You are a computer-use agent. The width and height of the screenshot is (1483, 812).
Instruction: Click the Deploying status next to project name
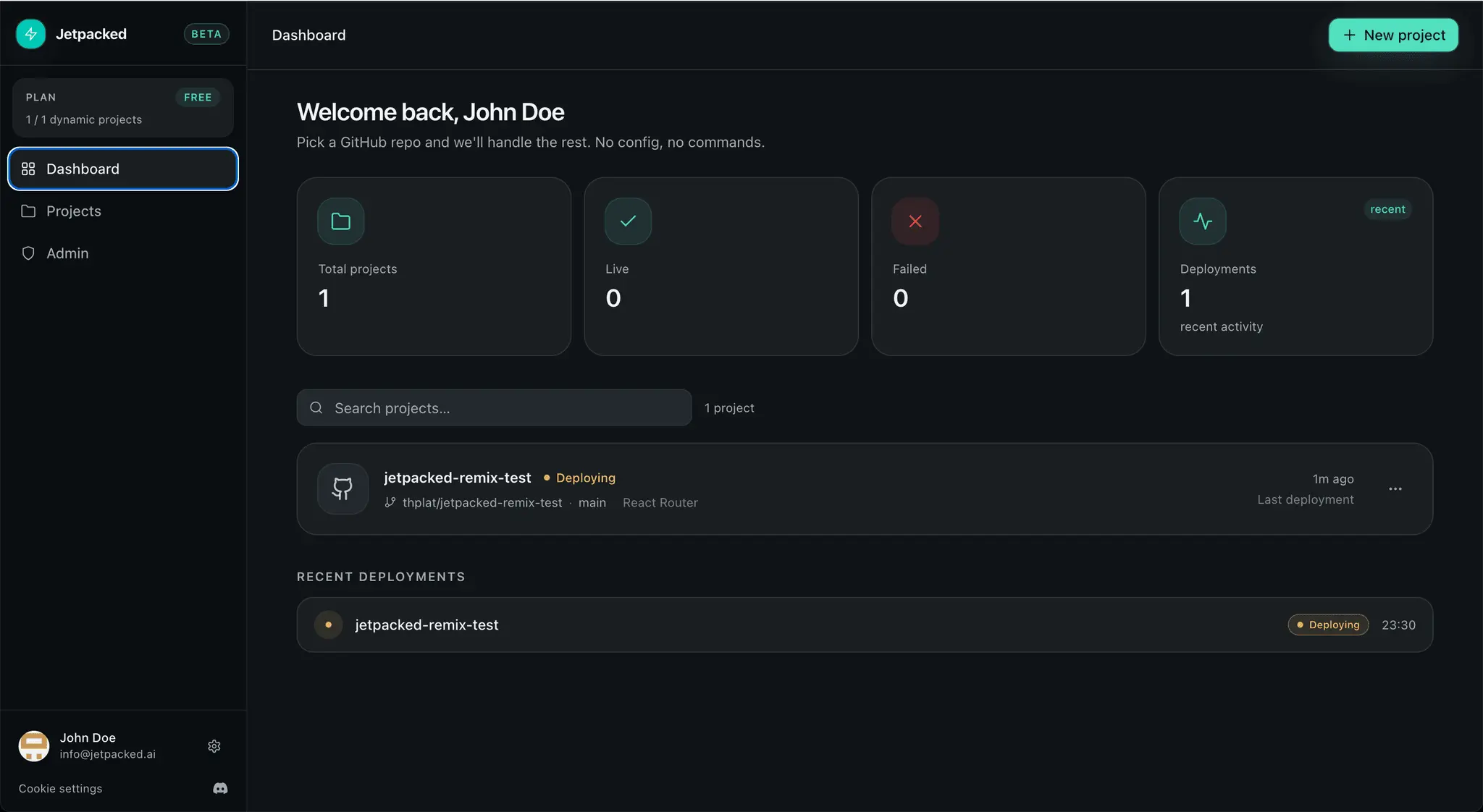tap(579, 478)
